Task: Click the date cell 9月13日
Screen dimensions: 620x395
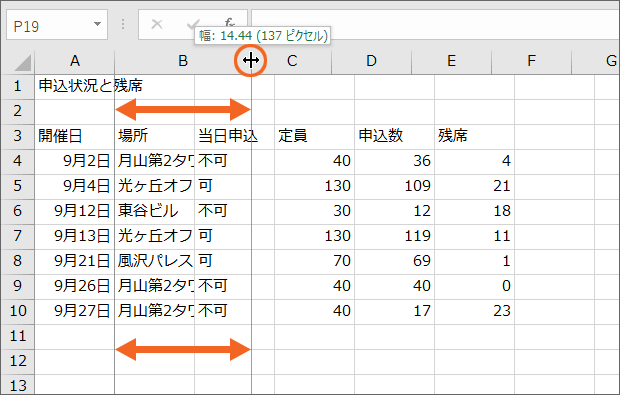Action: (74, 236)
